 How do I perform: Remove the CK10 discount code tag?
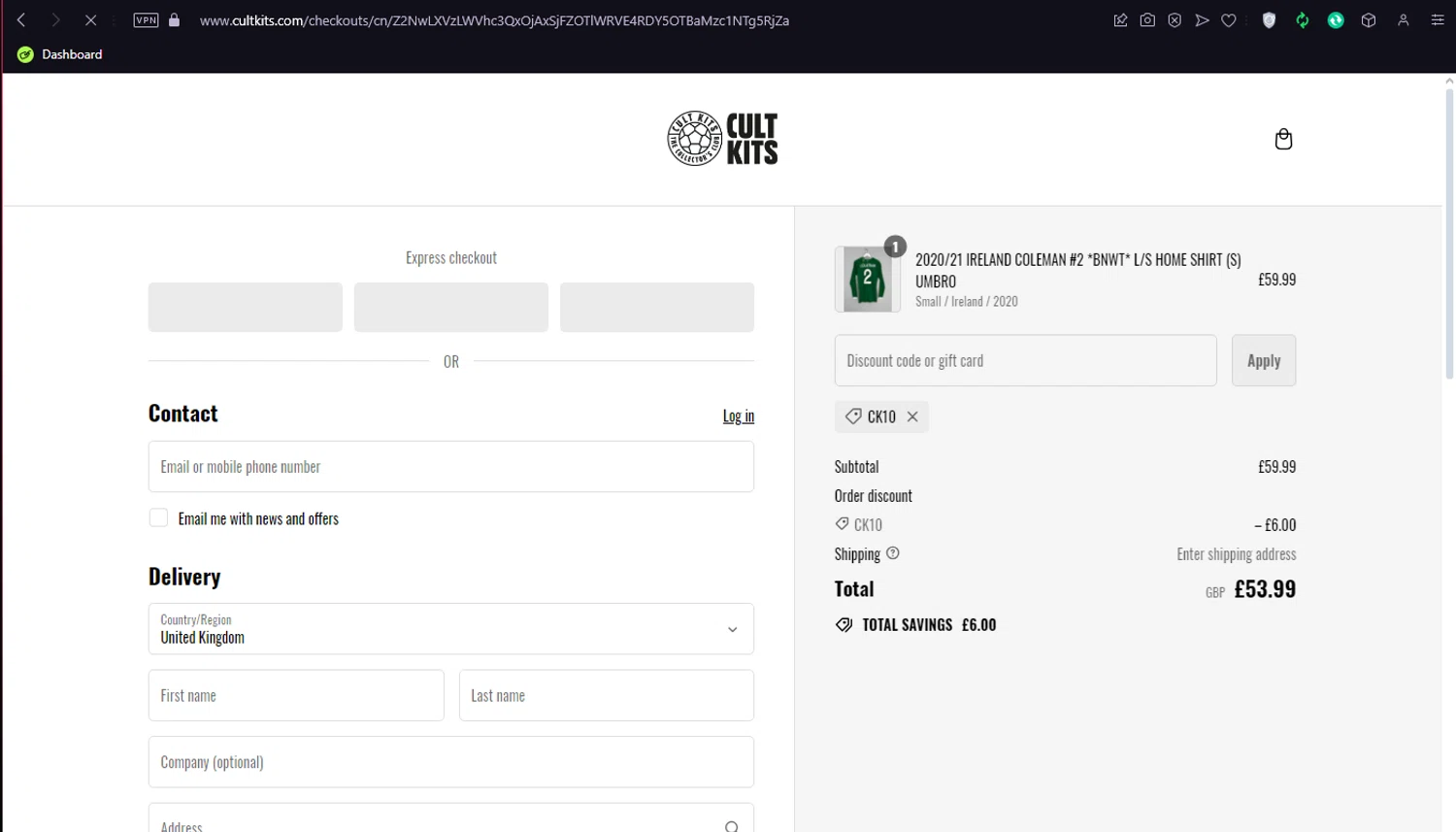pos(912,416)
